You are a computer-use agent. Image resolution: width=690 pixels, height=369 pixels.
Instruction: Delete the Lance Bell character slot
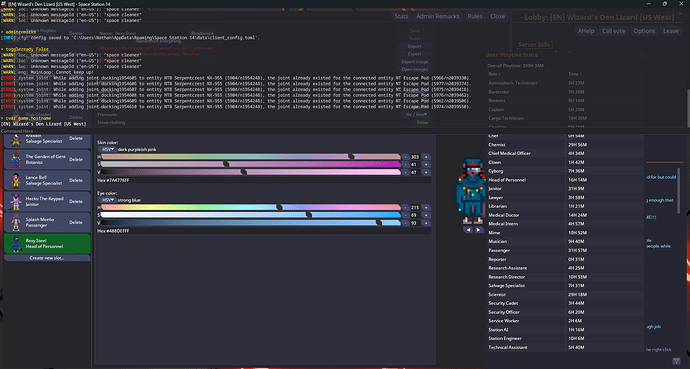coord(76,180)
